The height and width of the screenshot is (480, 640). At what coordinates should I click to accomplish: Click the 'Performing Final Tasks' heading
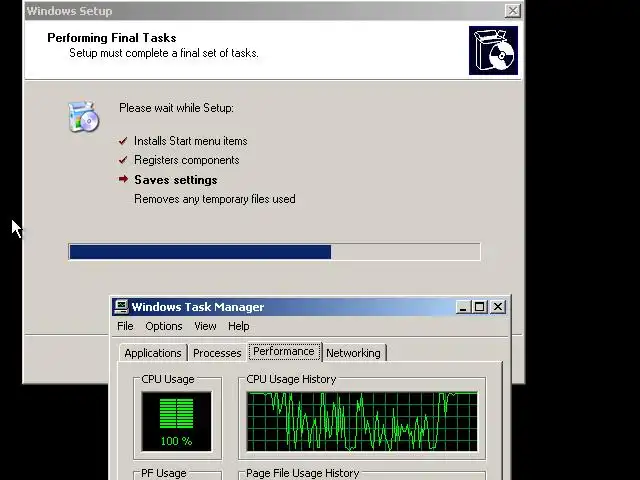click(112, 38)
